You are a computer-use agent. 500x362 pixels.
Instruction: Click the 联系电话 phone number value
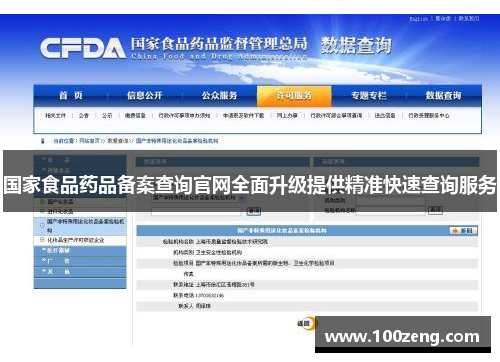pos(209,296)
